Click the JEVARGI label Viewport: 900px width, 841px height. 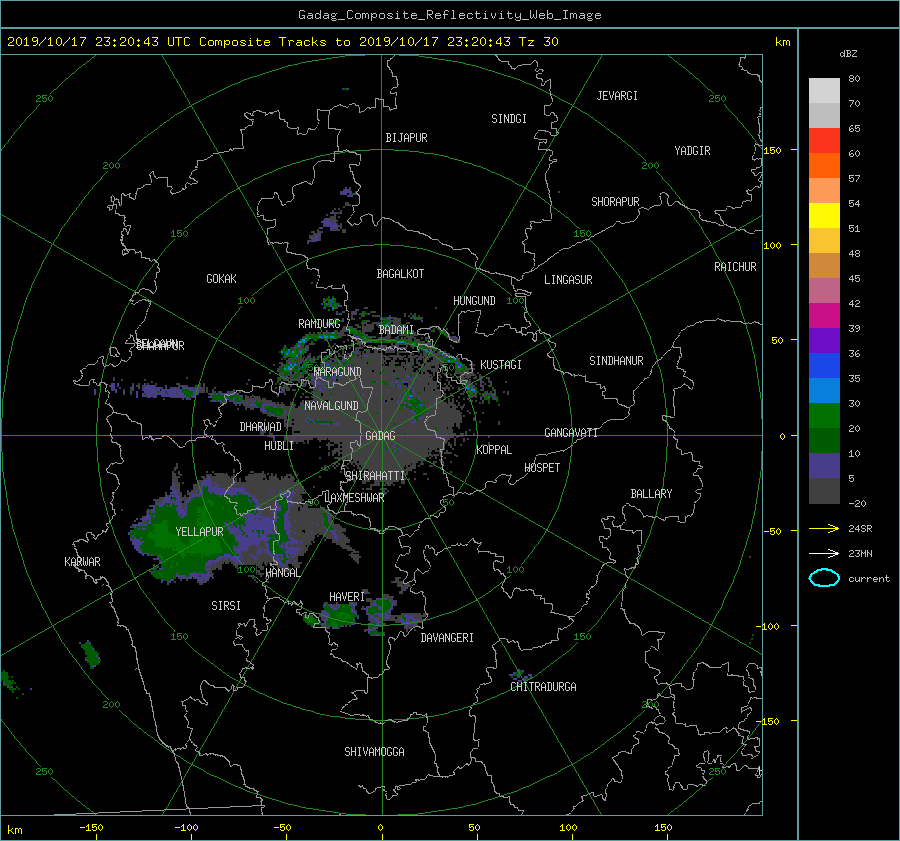pyautogui.click(x=617, y=96)
